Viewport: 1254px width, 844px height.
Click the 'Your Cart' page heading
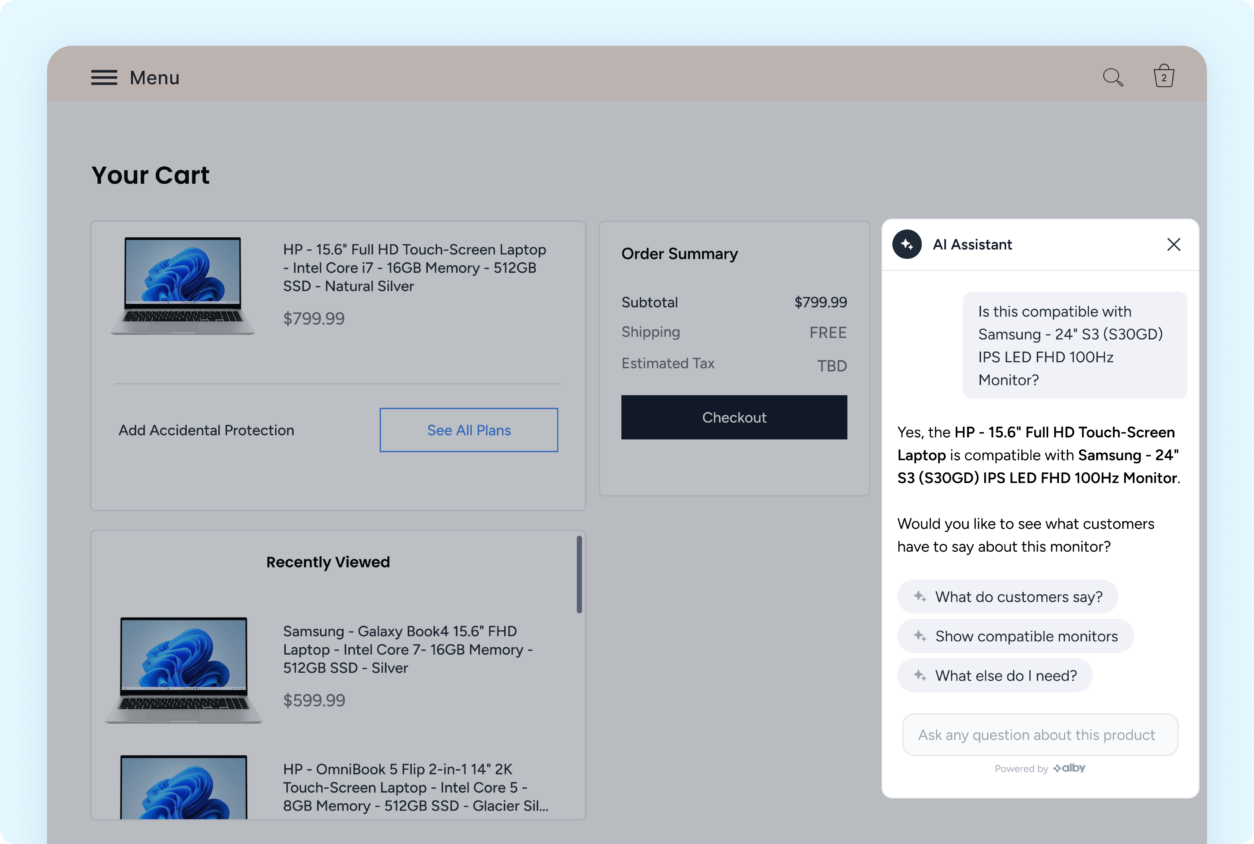151,175
